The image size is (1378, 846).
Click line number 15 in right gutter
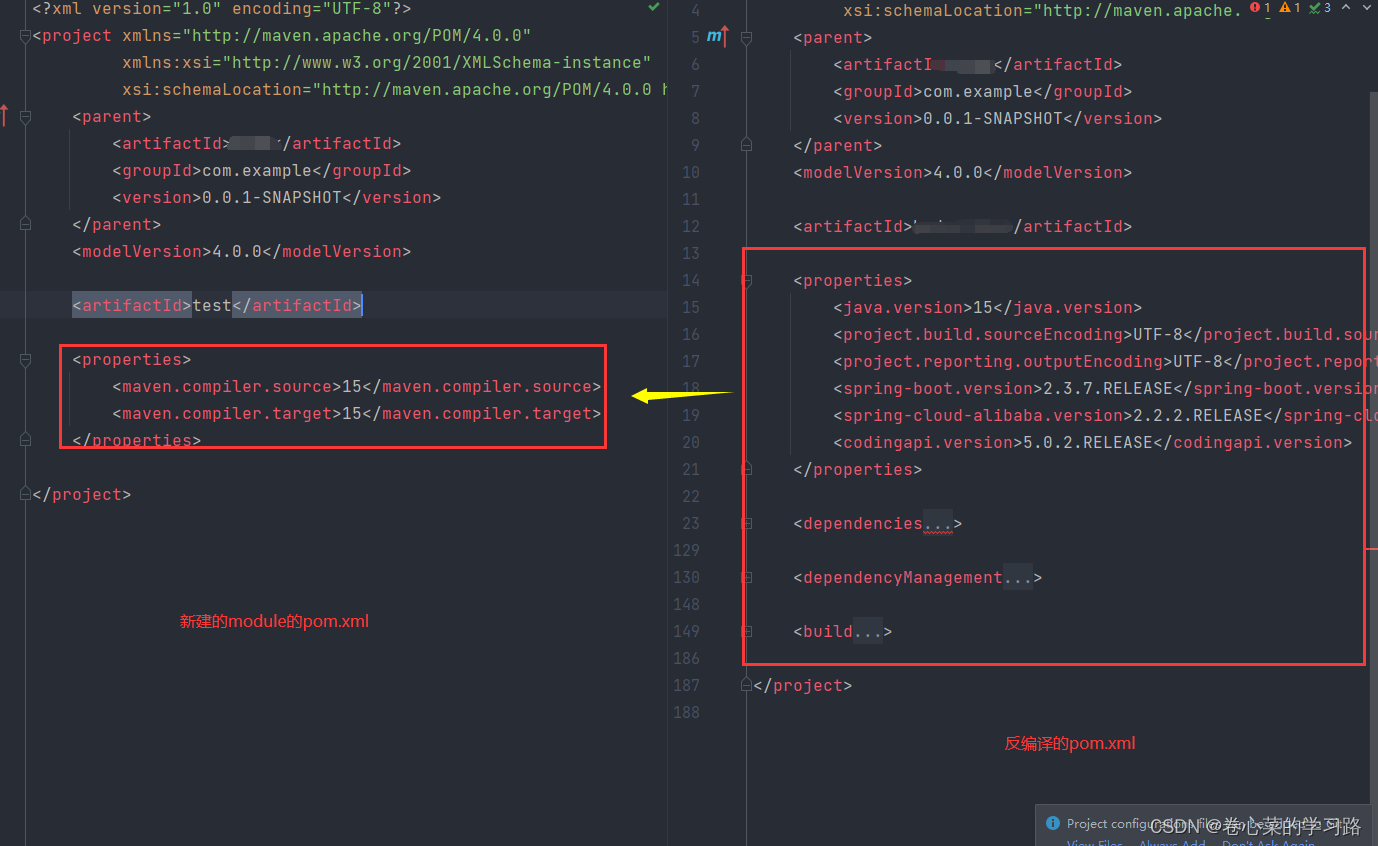click(690, 307)
